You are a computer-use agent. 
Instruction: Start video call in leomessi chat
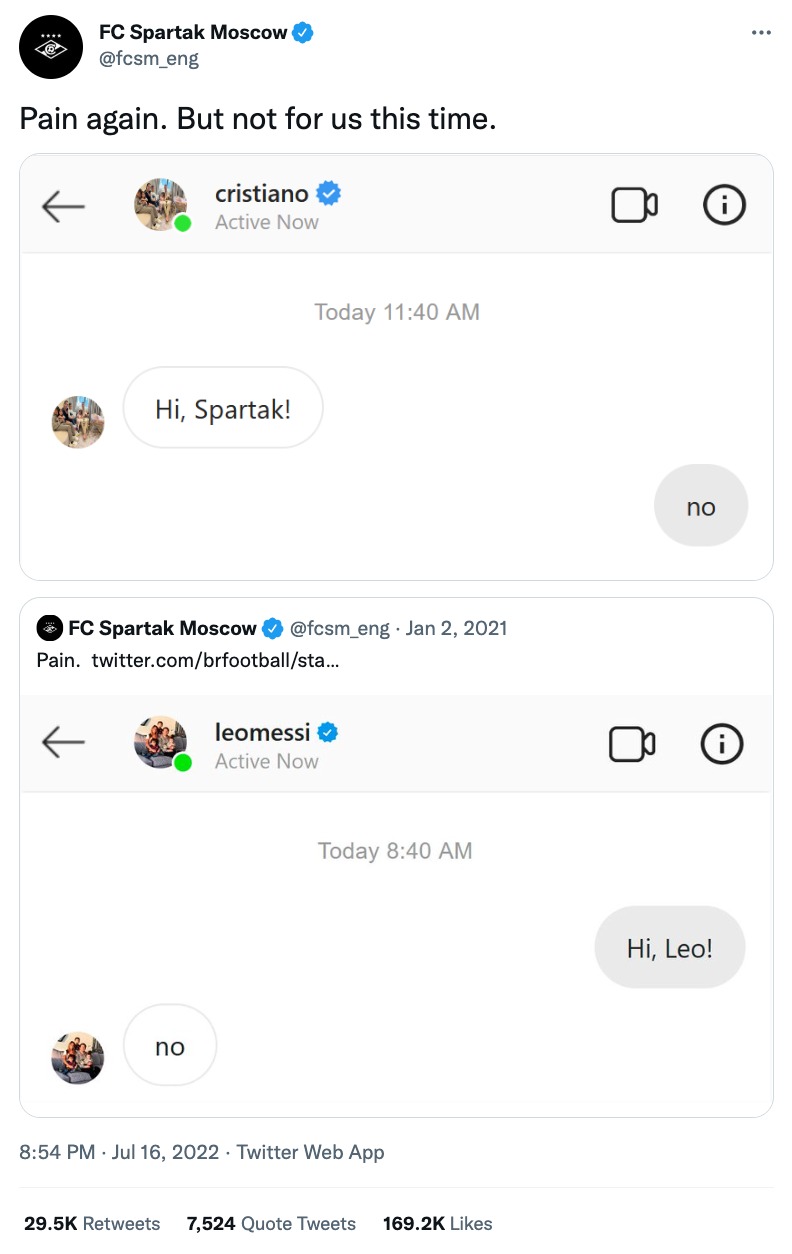[x=632, y=744]
